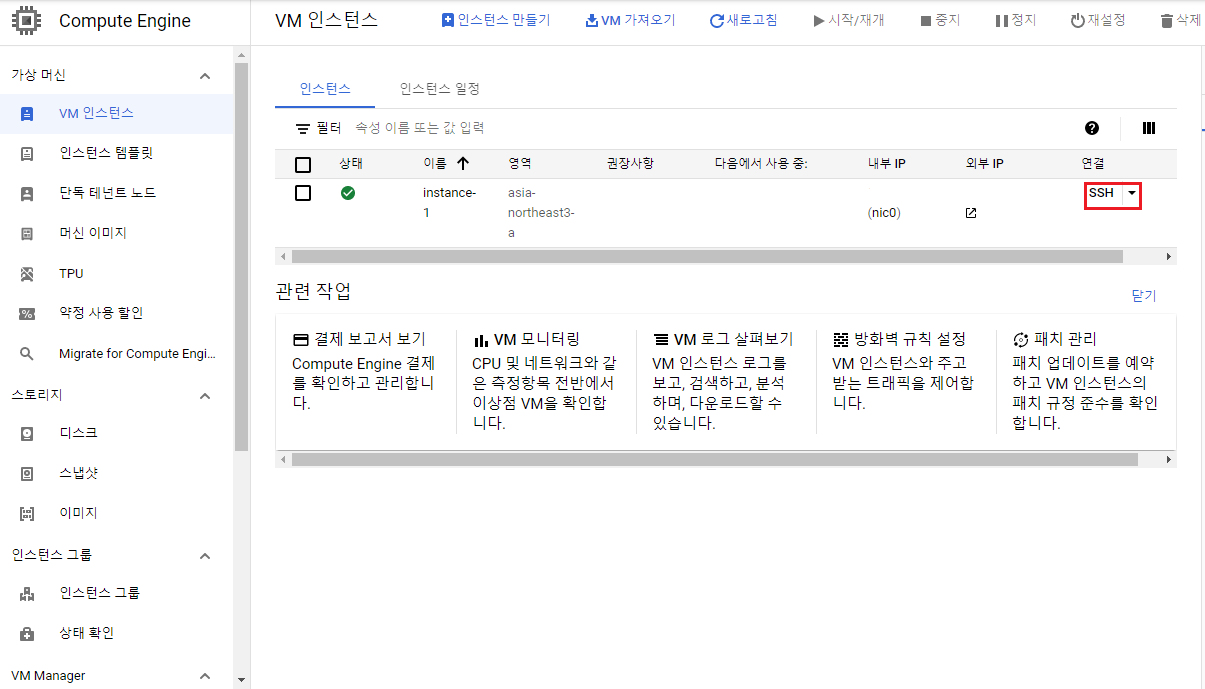
Task: Click the (nic0) internal IP text
Action: click(x=884, y=213)
